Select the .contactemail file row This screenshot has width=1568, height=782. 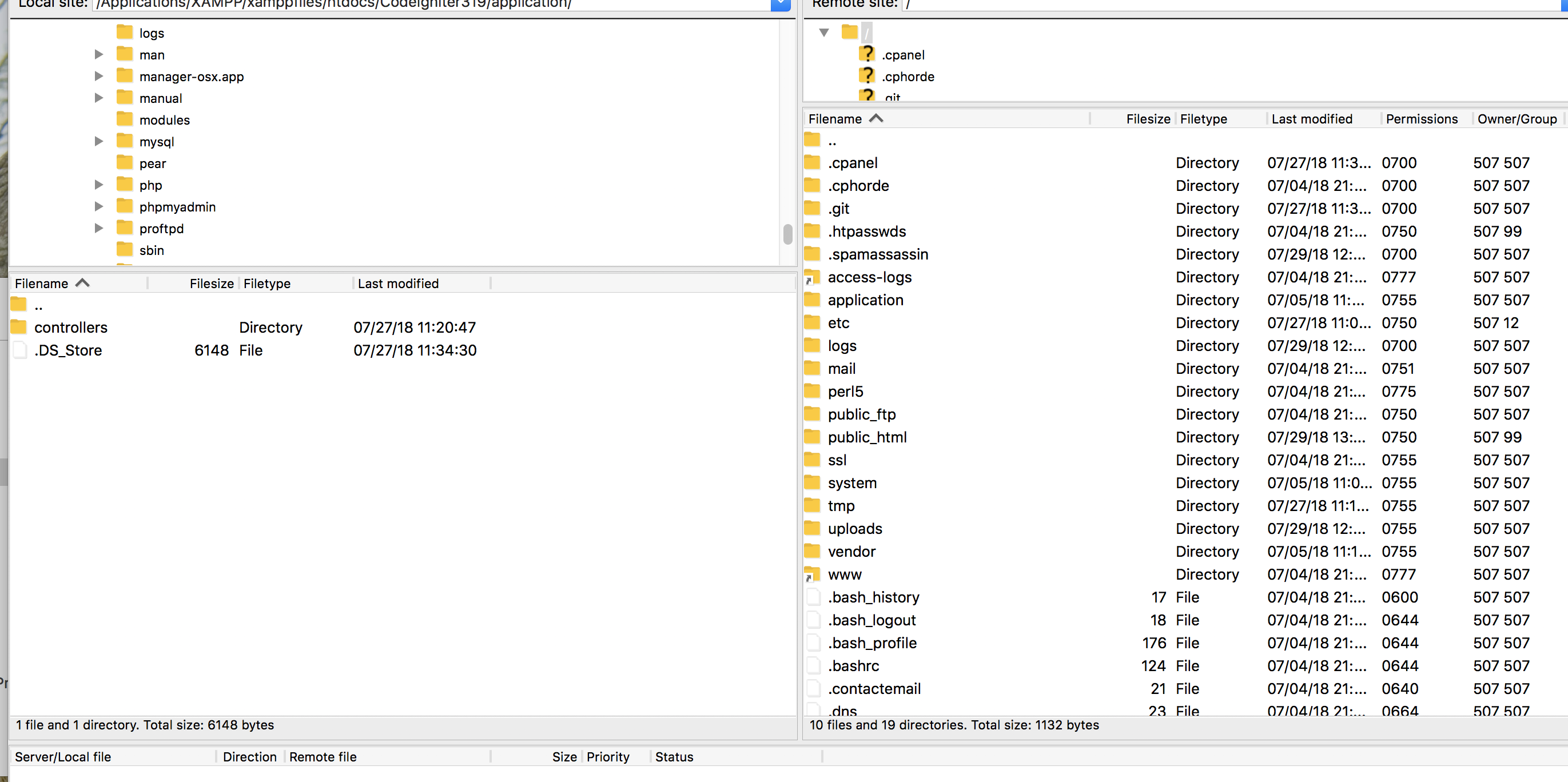click(x=1185, y=688)
